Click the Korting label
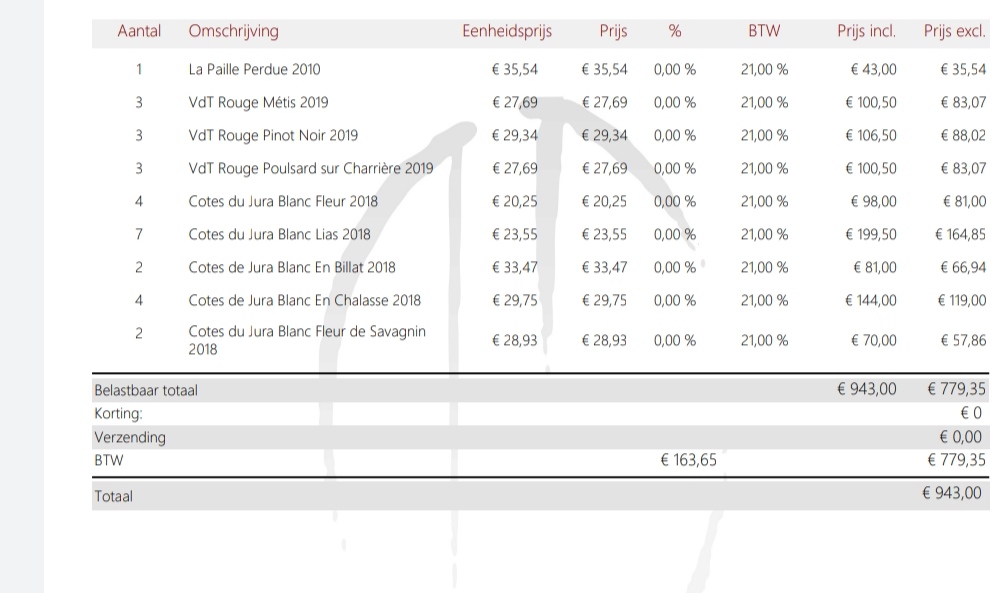Screen dimensions: 1003x593 118,413
